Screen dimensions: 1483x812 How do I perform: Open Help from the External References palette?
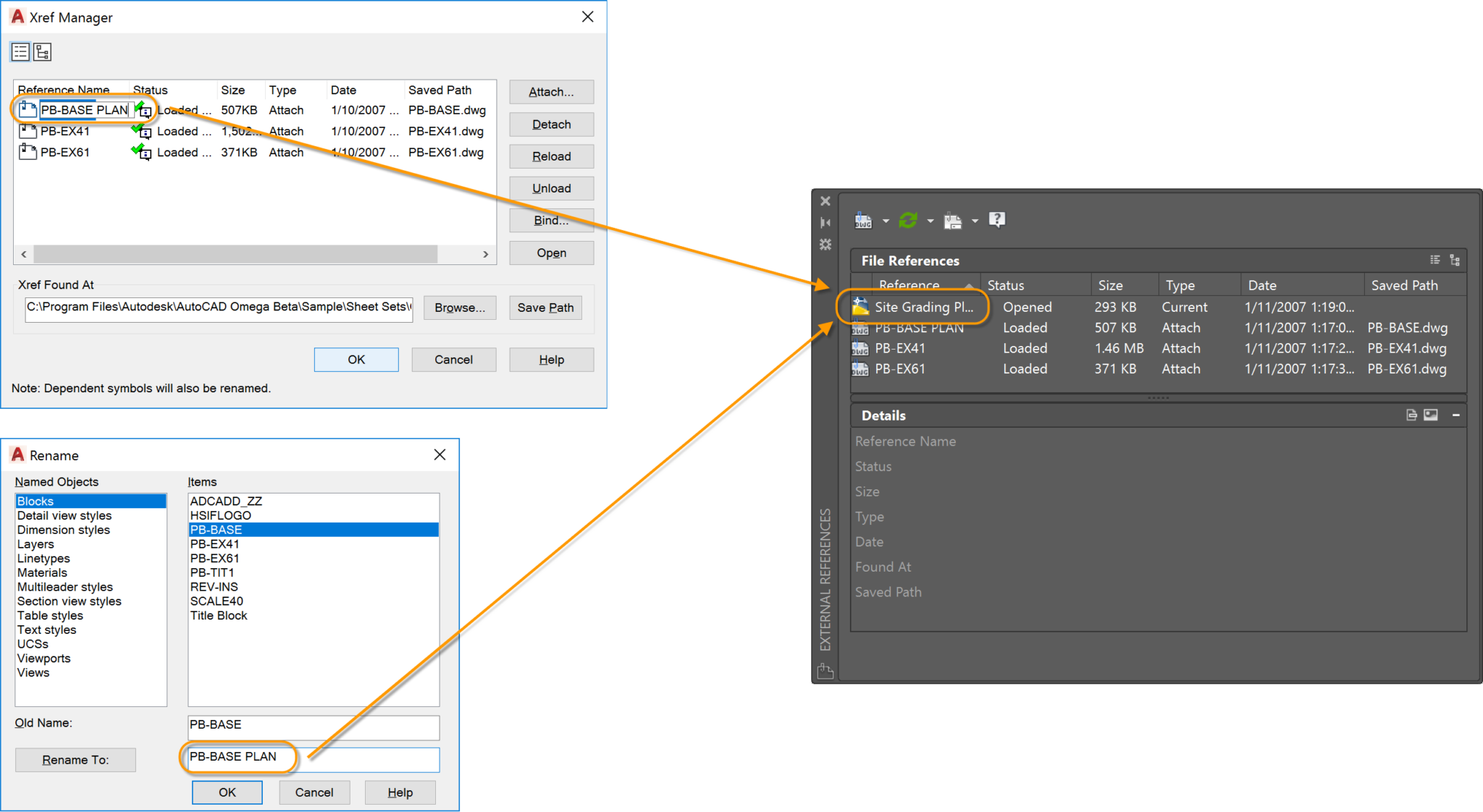pyautogui.click(x=997, y=221)
